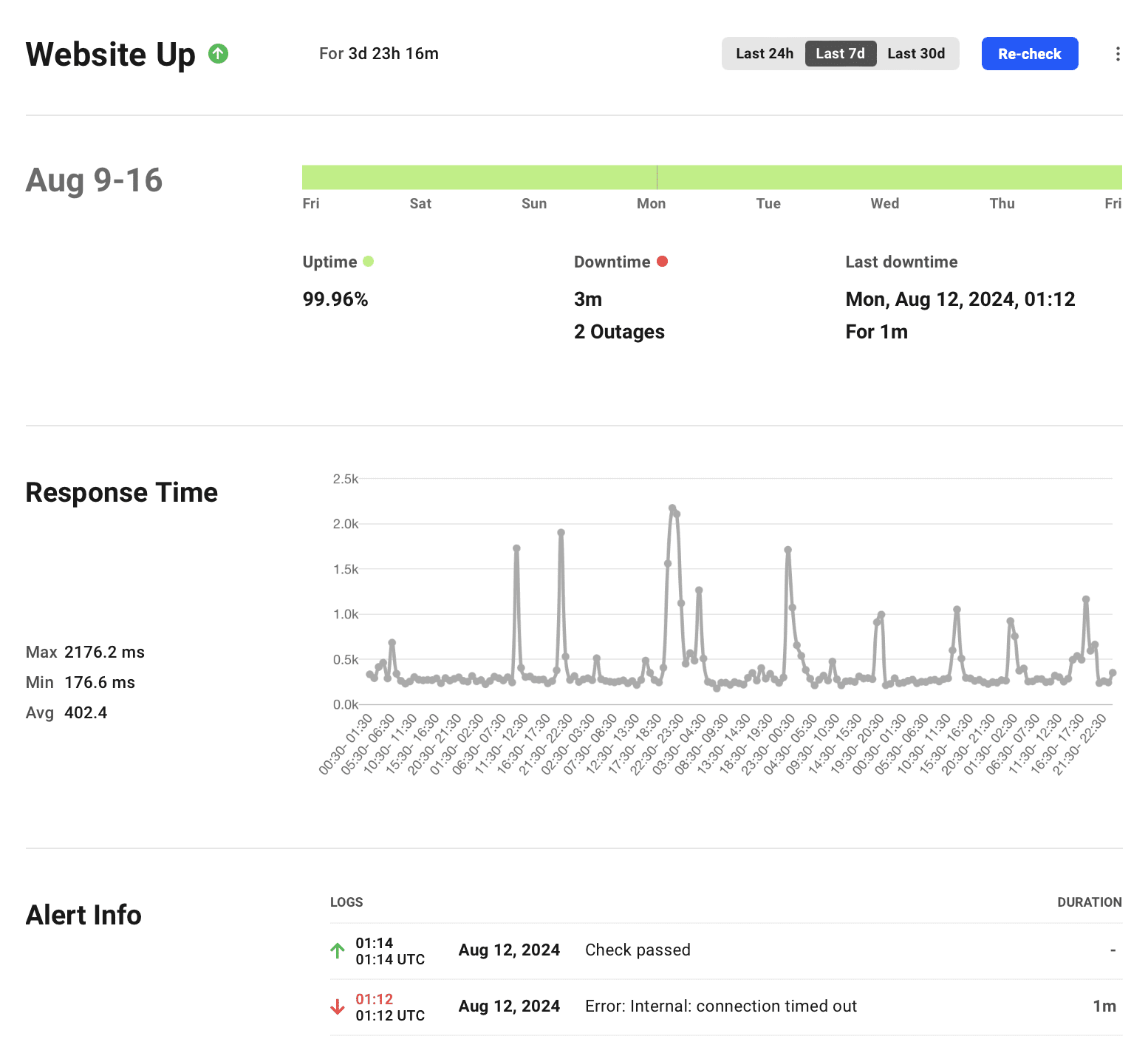Click the green uptime bar above Wed
The height and width of the screenshot is (1039, 1148).
point(885,177)
